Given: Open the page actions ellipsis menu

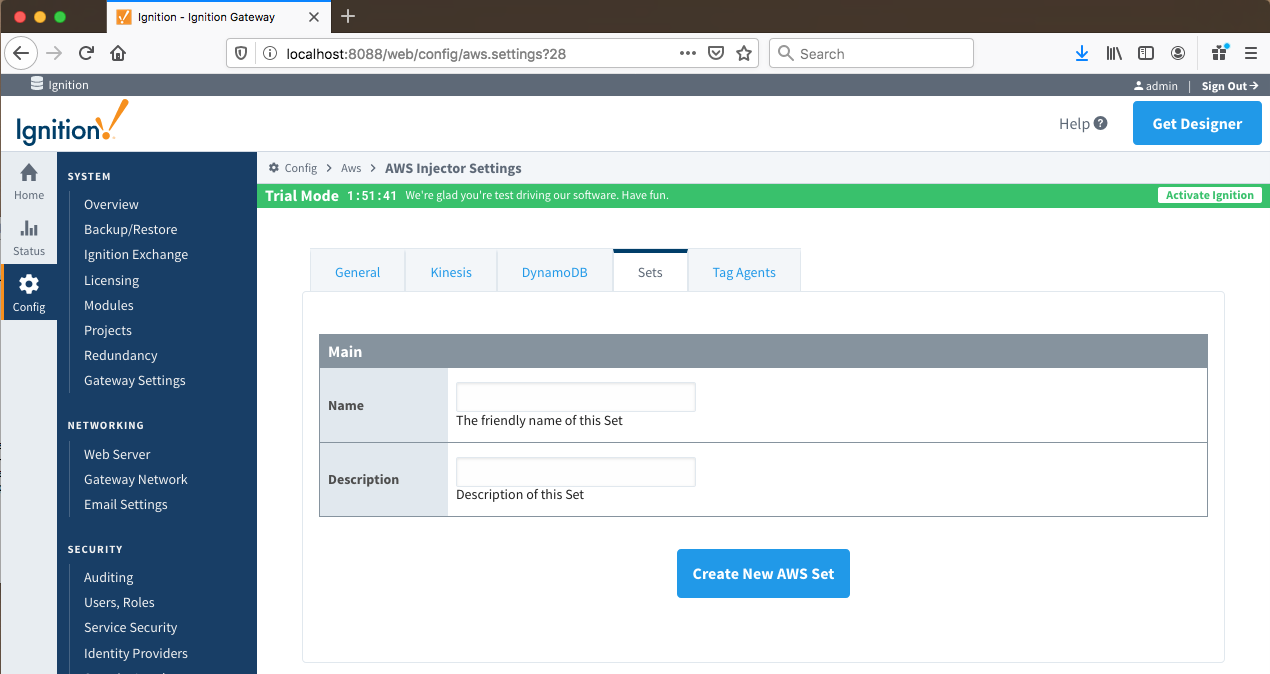Looking at the screenshot, I should 688,53.
